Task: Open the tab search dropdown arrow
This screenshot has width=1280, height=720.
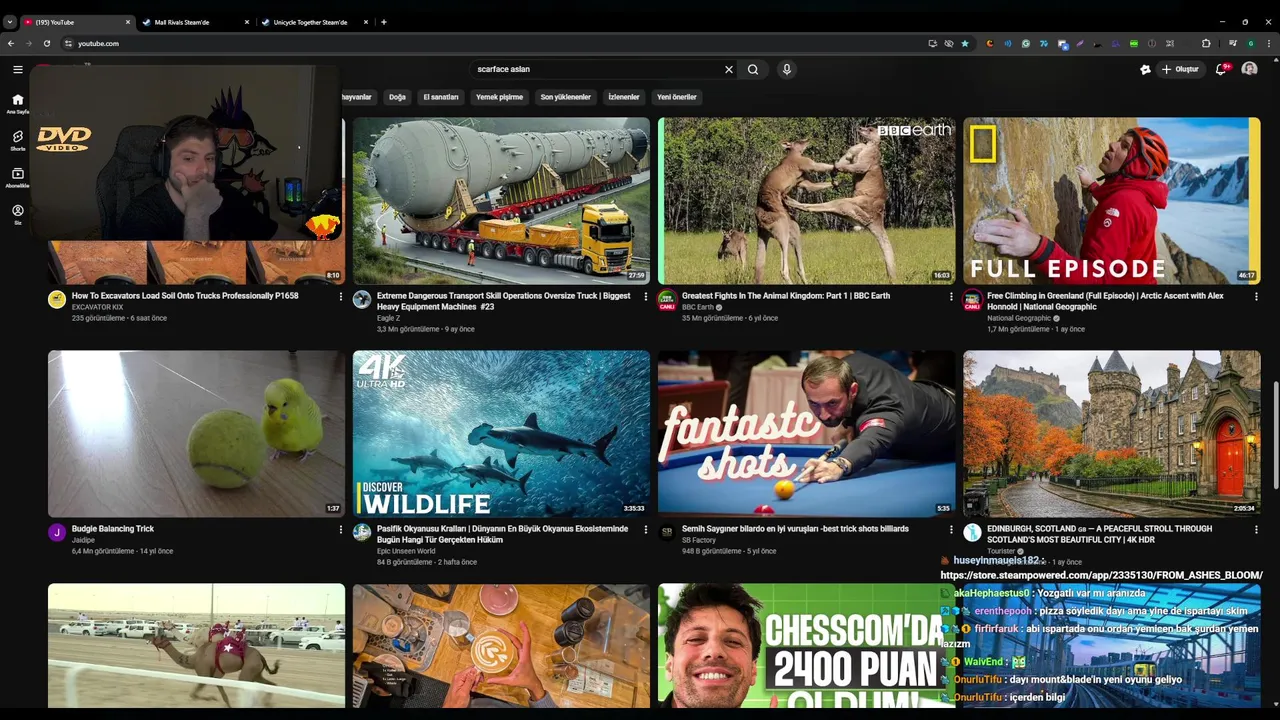Action: tap(10, 22)
